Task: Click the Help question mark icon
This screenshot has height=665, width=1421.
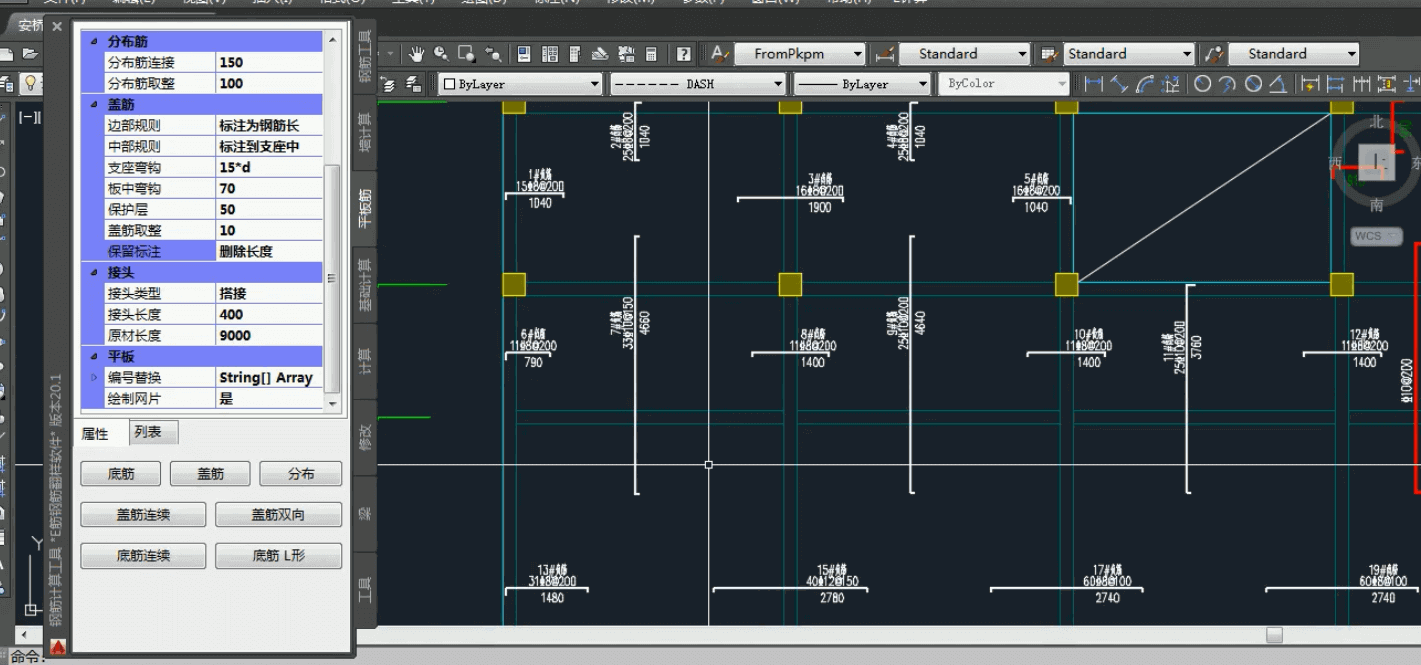Action: 684,54
